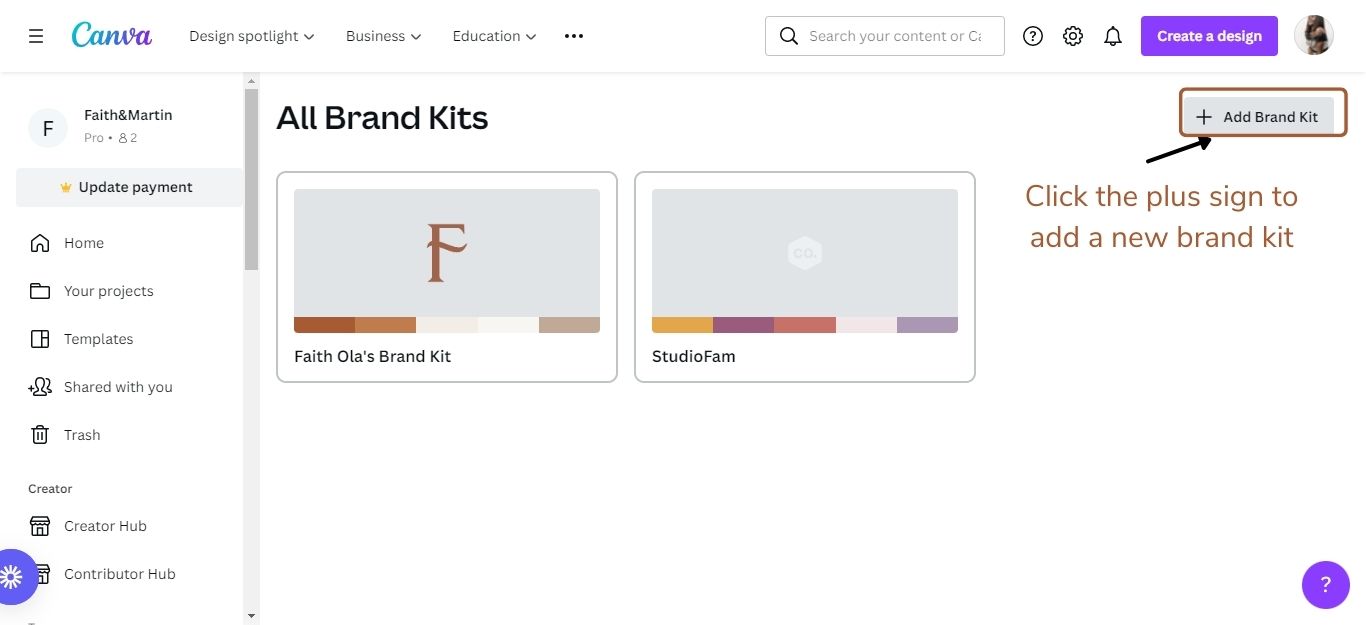Click the search your content field
Image resolution: width=1366 pixels, height=625 pixels.
[885, 36]
